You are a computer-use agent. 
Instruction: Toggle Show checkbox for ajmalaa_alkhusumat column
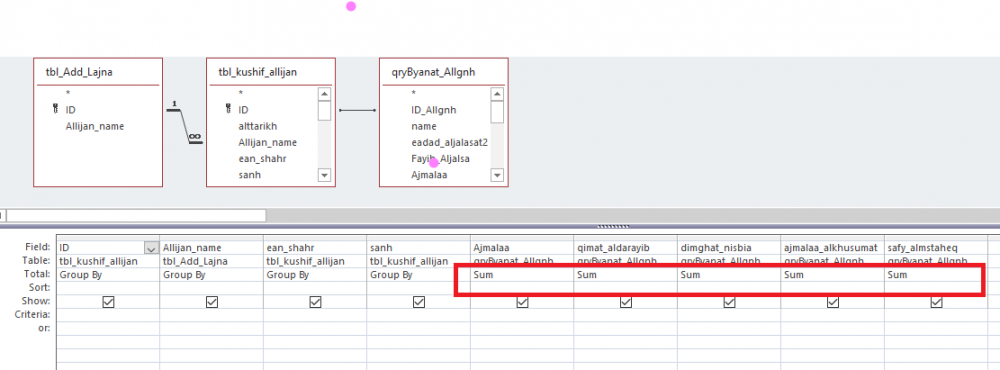[x=833, y=303]
